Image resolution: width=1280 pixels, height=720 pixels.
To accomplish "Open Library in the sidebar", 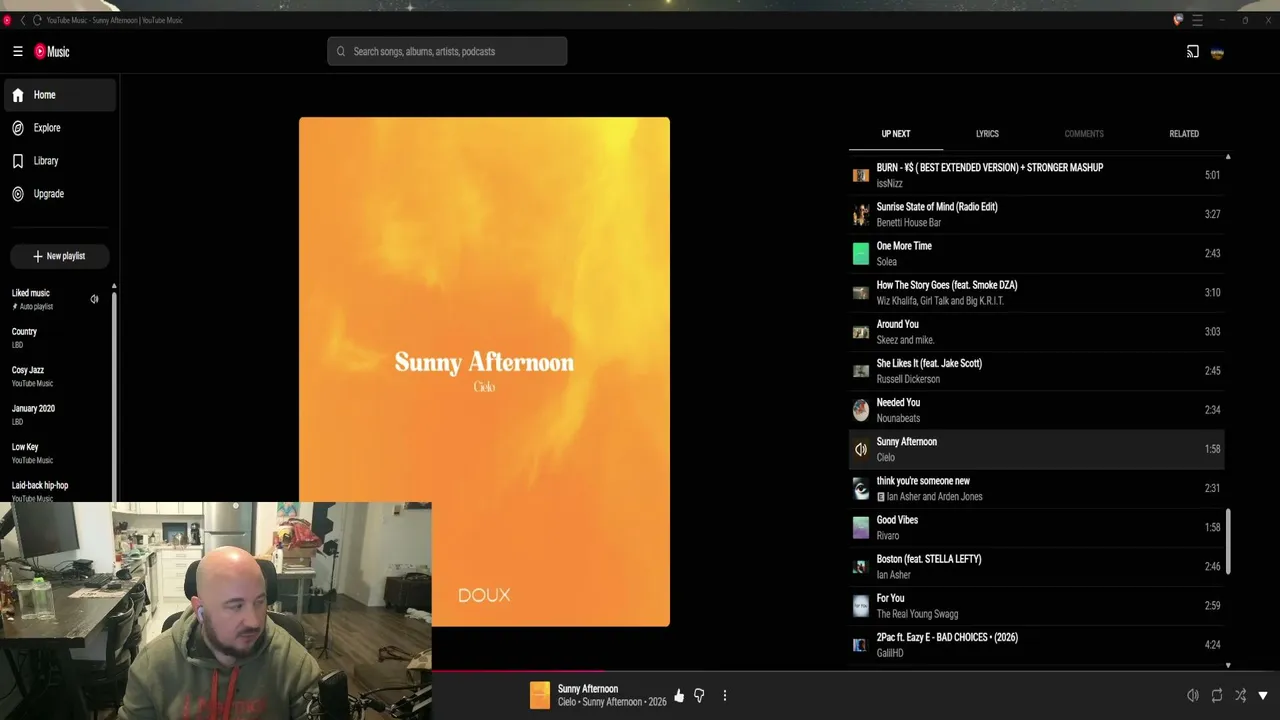I will point(60,161).
